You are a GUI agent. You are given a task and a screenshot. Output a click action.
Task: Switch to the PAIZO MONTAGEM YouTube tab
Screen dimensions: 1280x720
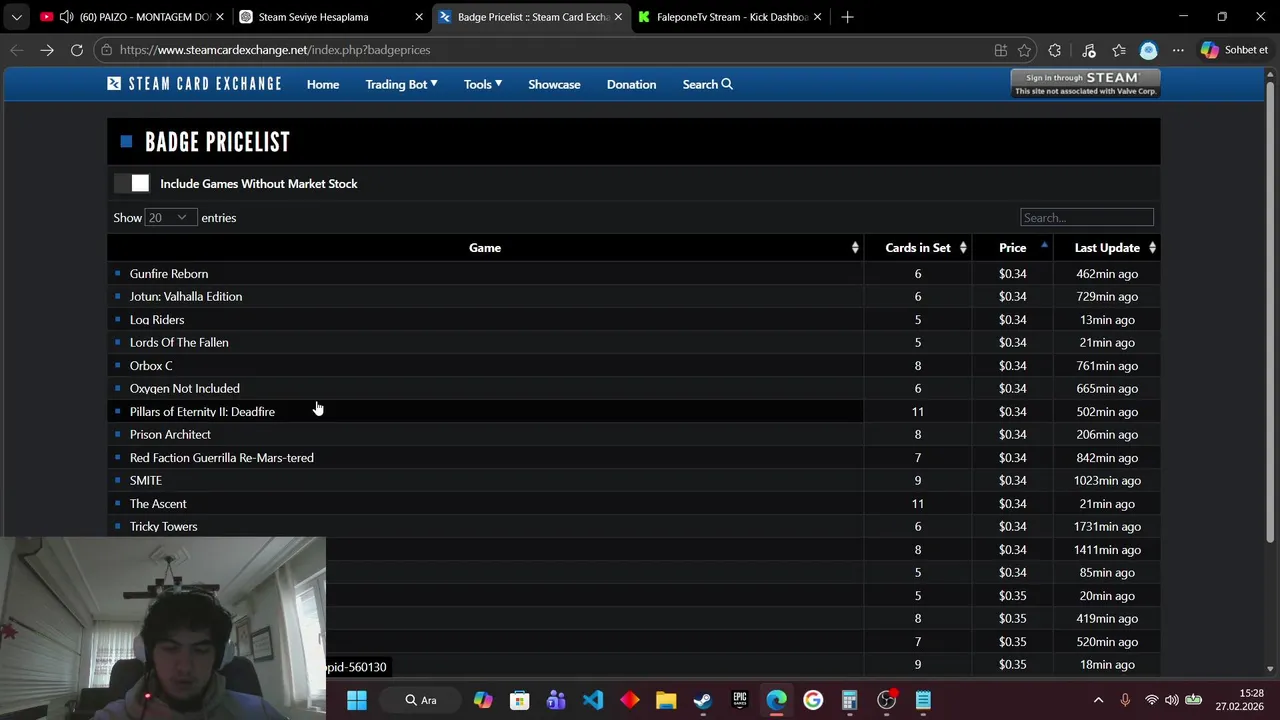pos(130,17)
